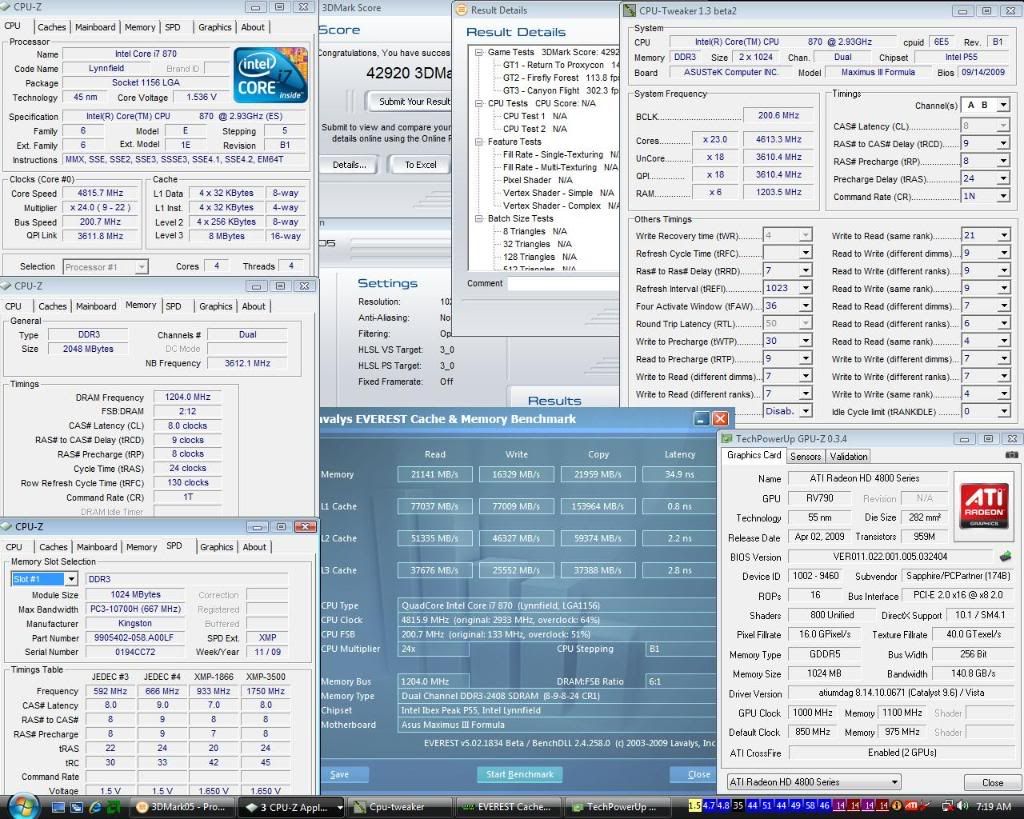The image size is (1024, 819).
Task: Click the Memory Read value 21141 MB/s
Action: pyautogui.click(x=434, y=474)
